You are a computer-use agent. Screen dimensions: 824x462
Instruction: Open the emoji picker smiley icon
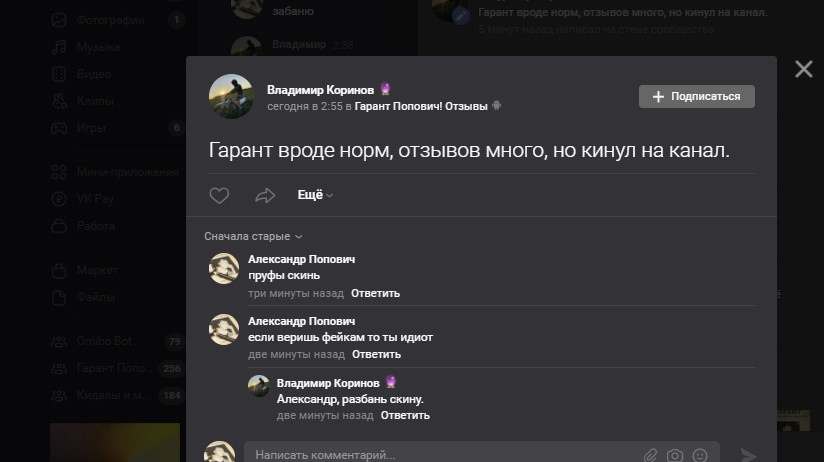click(700, 455)
